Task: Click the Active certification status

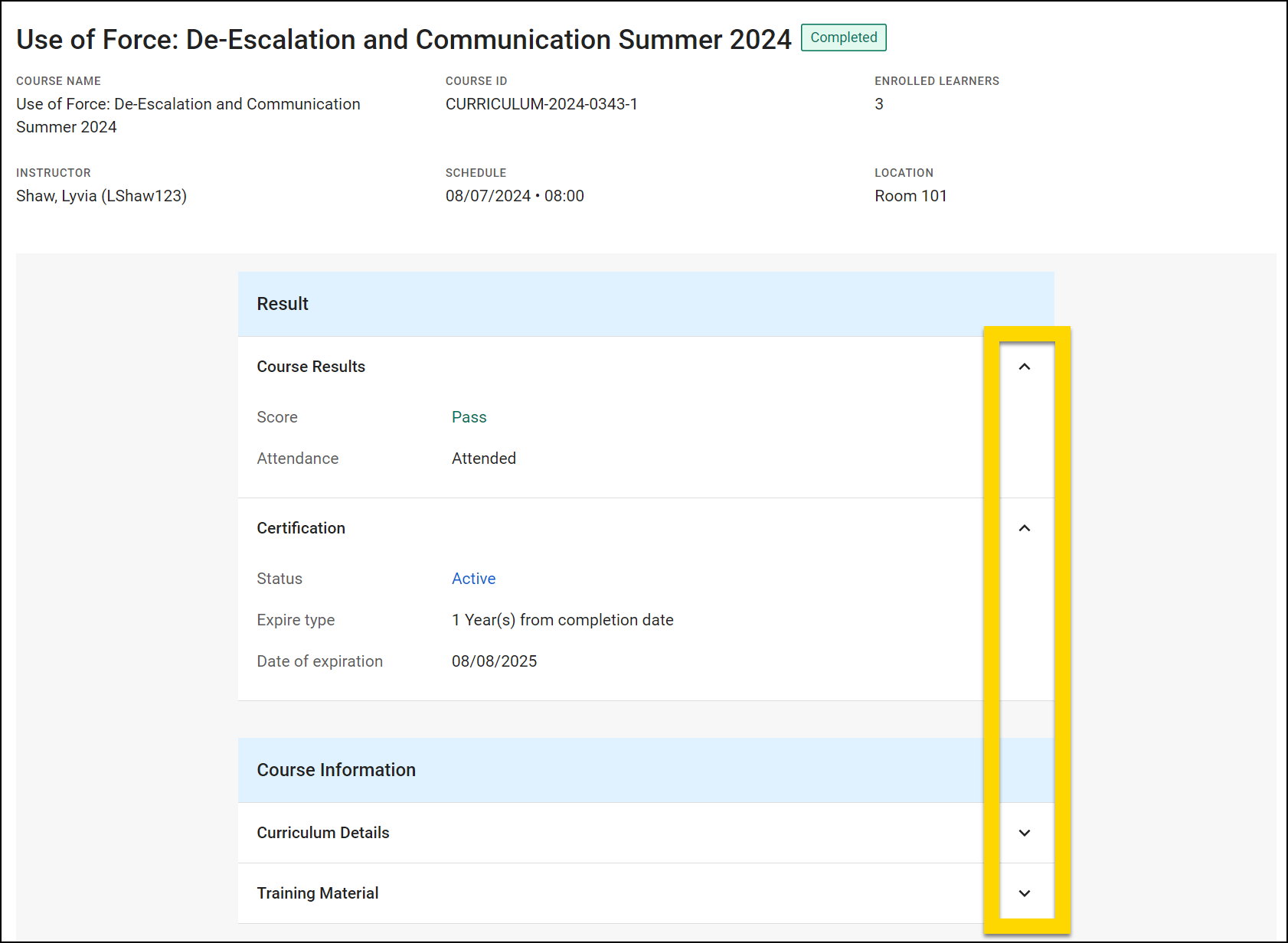Action: [x=473, y=579]
